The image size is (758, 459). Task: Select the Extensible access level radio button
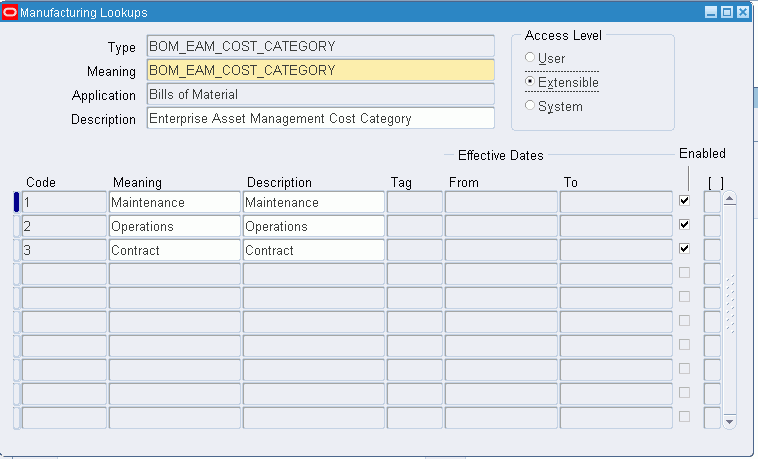[530, 82]
